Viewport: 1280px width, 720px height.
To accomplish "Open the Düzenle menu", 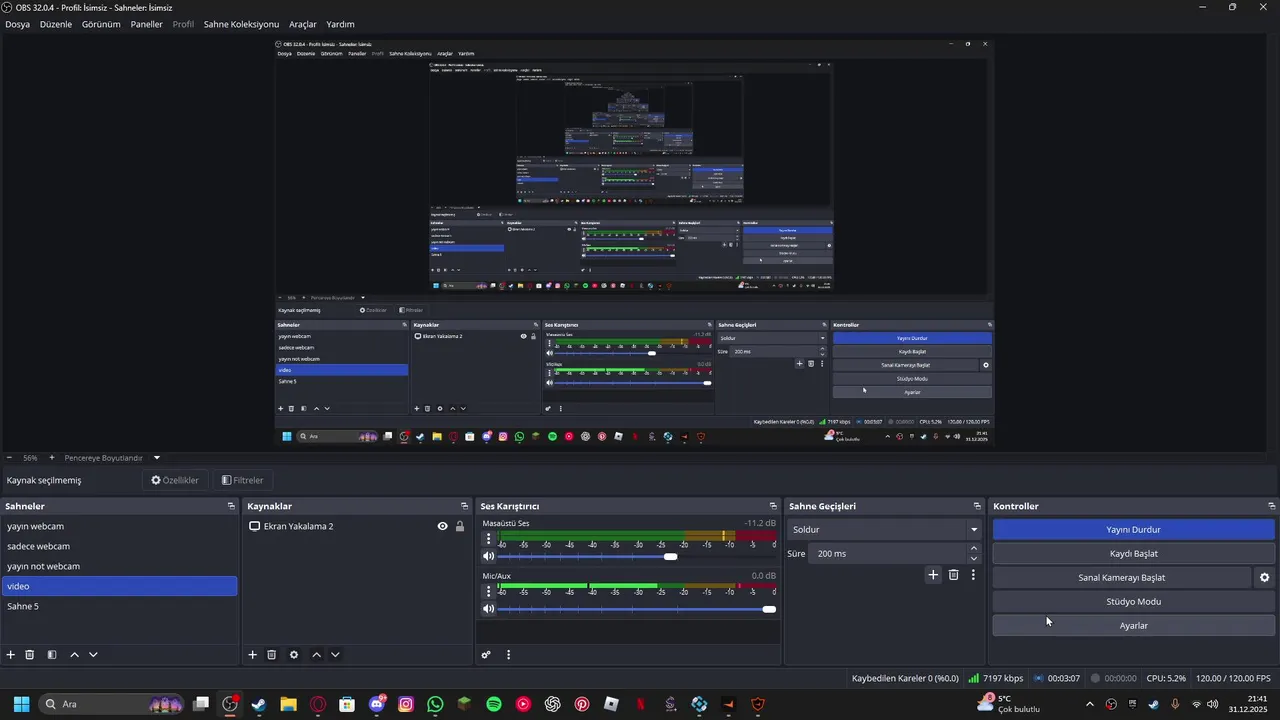I will click(56, 24).
